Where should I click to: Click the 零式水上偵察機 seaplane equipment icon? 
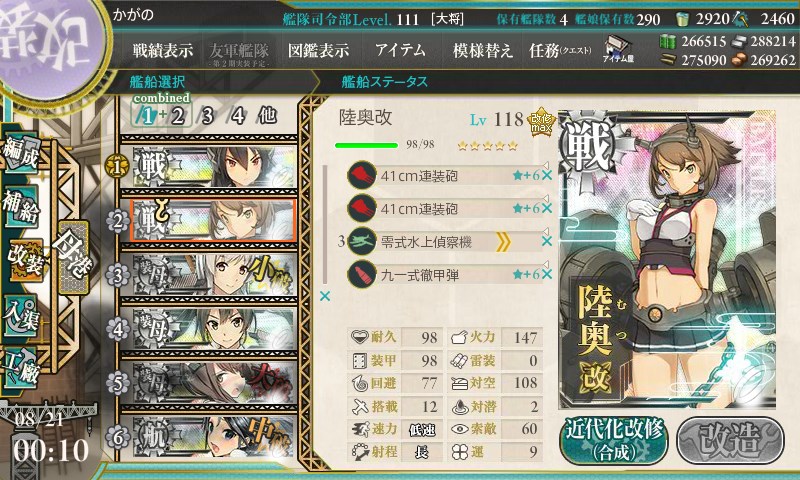pos(362,241)
